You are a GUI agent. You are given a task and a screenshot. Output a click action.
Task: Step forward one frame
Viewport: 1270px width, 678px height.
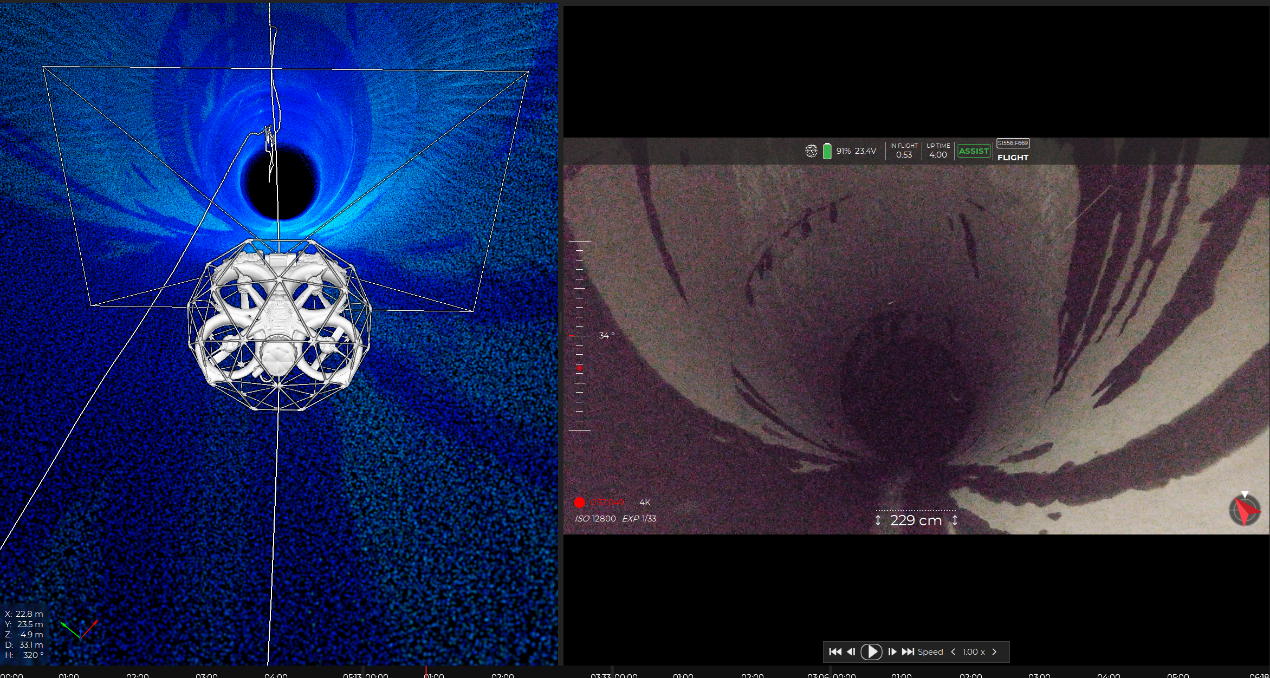tap(892, 651)
